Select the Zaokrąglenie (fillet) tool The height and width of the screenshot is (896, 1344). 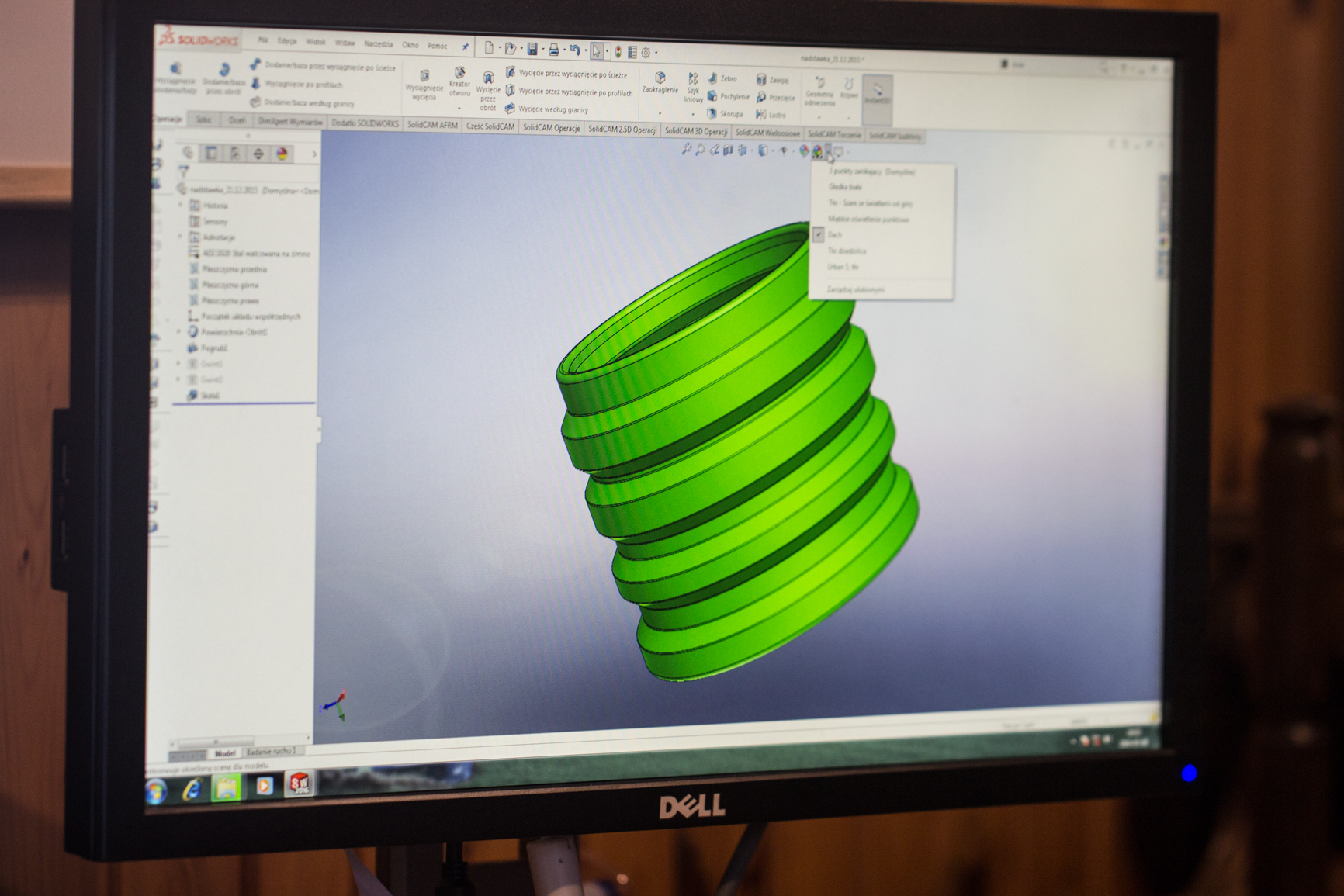click(x=660, y=83)
